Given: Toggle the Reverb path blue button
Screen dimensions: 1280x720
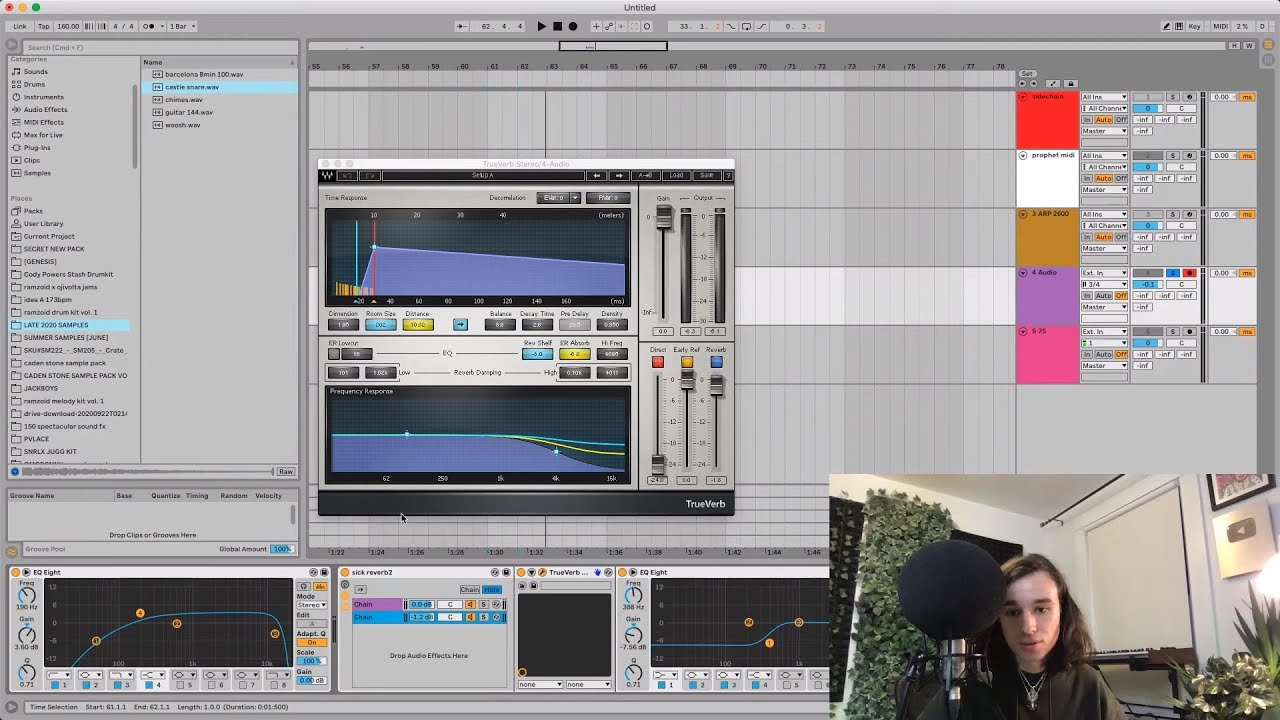Looking at the screenshot, I should pos(716,362).
